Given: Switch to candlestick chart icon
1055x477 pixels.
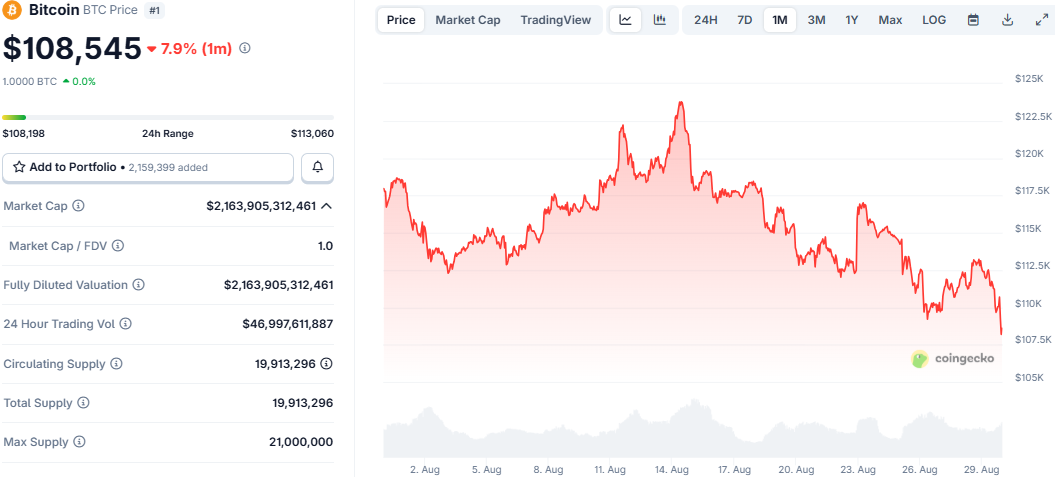Looking at the screenshot, I should tap(659, 20).
